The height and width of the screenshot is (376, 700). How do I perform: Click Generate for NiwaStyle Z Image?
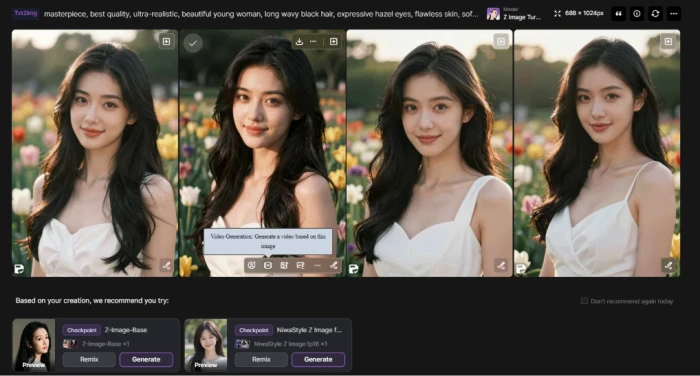coord(318,359)
